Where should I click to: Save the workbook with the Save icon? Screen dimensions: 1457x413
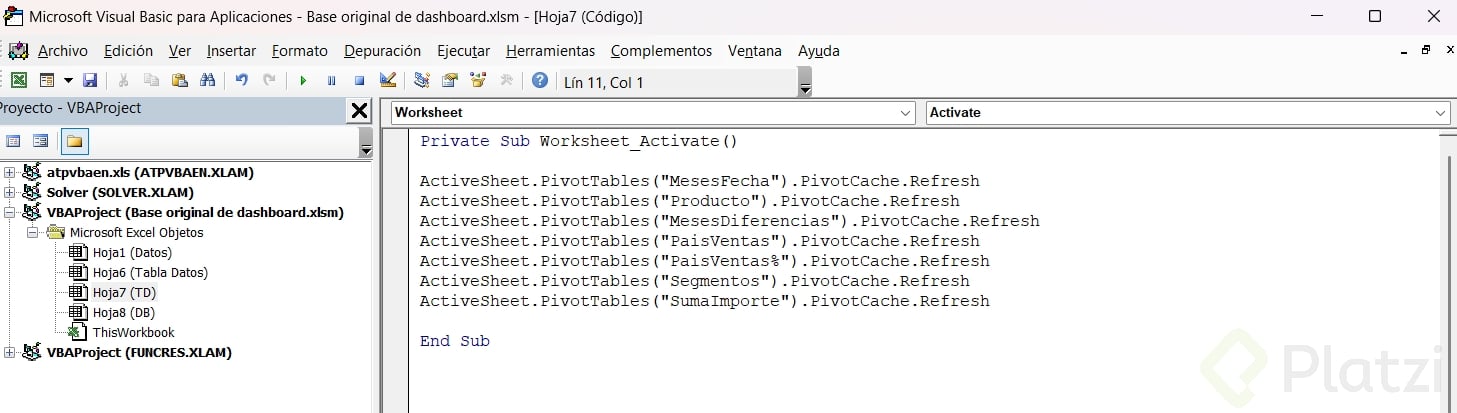(x=90, y=81)
